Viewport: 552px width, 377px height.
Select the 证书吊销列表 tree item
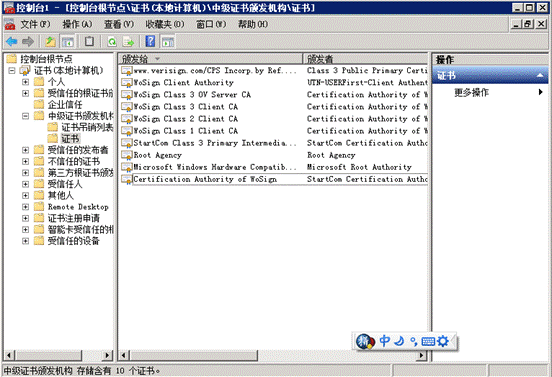coord(87,127)
